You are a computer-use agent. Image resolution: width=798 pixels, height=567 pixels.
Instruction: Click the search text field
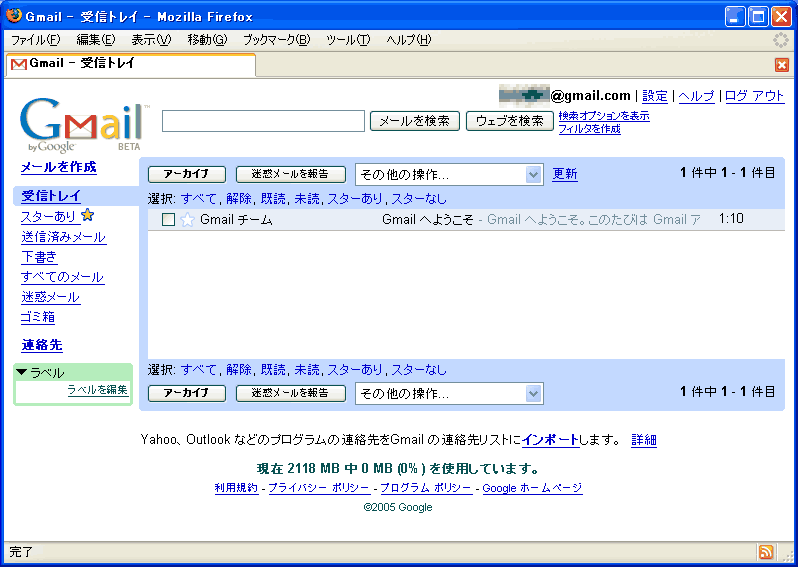[263, 121]
